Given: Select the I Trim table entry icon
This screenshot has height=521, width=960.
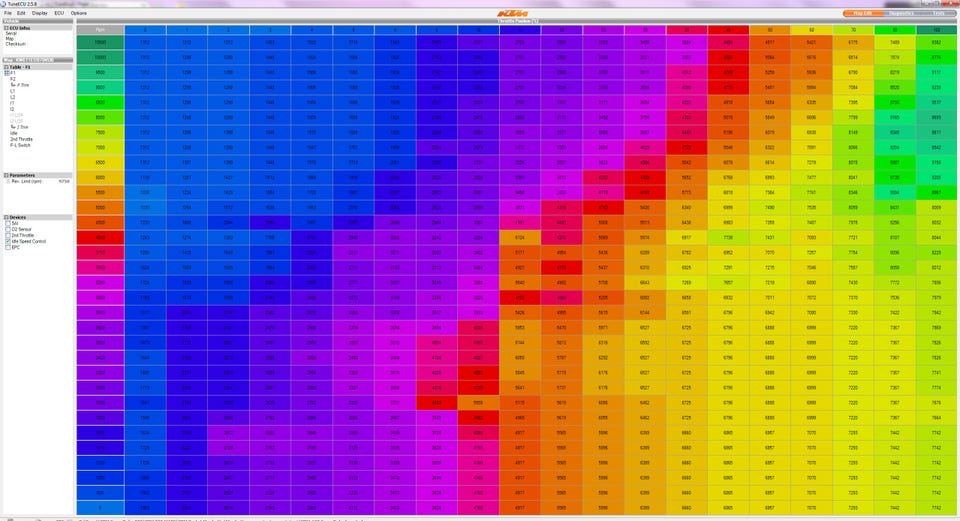Looking at the screenshot, I should pos(13,127).
